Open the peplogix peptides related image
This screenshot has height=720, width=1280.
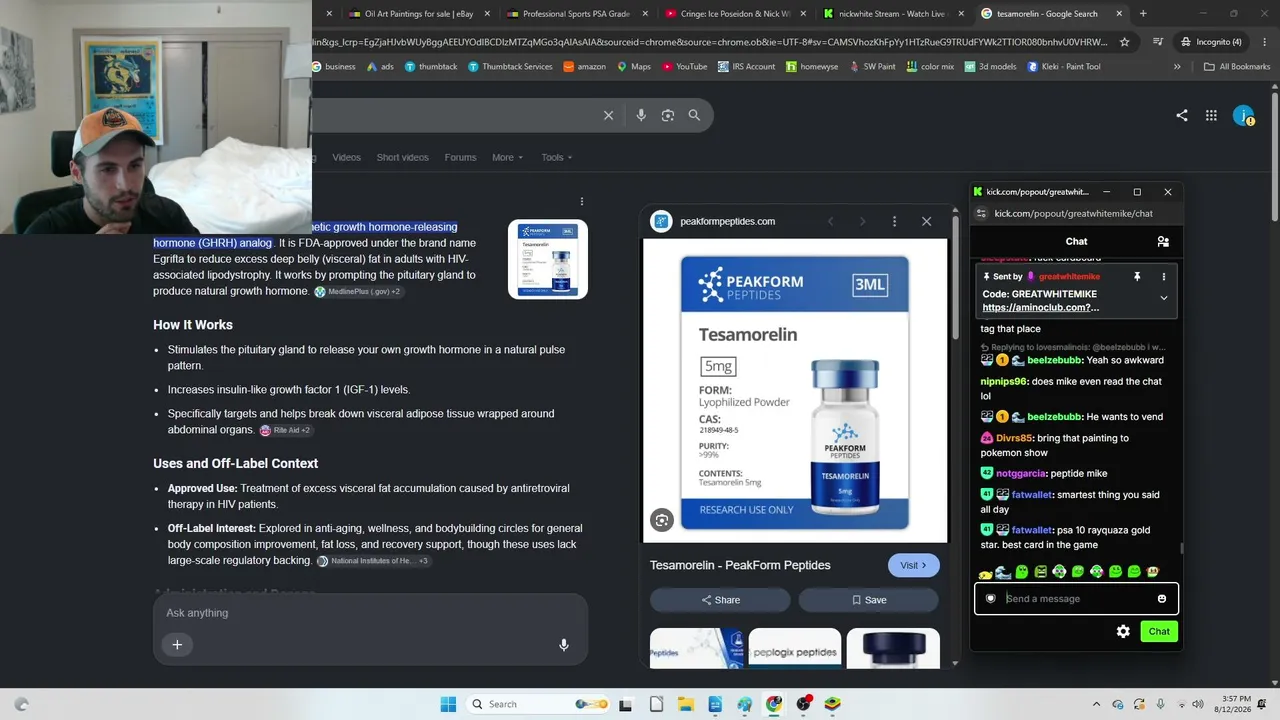[795, 648]
